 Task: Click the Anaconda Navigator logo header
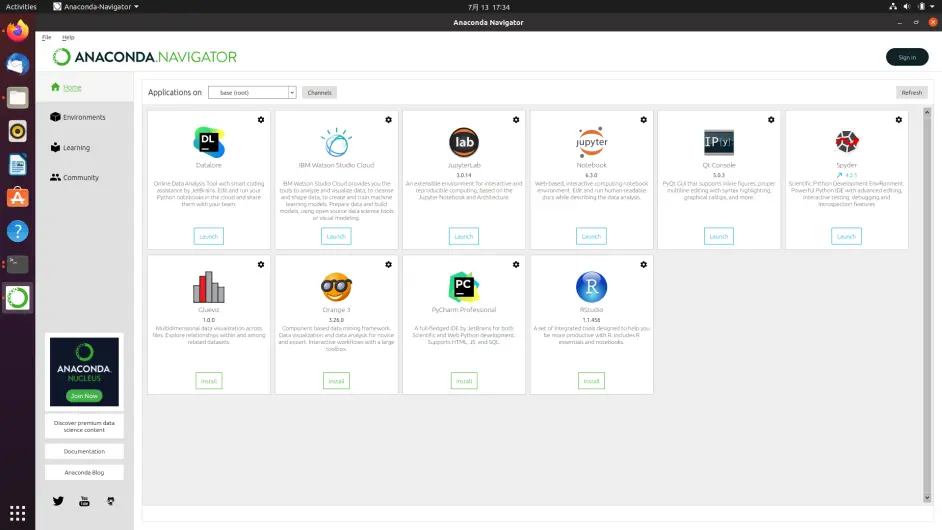tap(145, 57)
